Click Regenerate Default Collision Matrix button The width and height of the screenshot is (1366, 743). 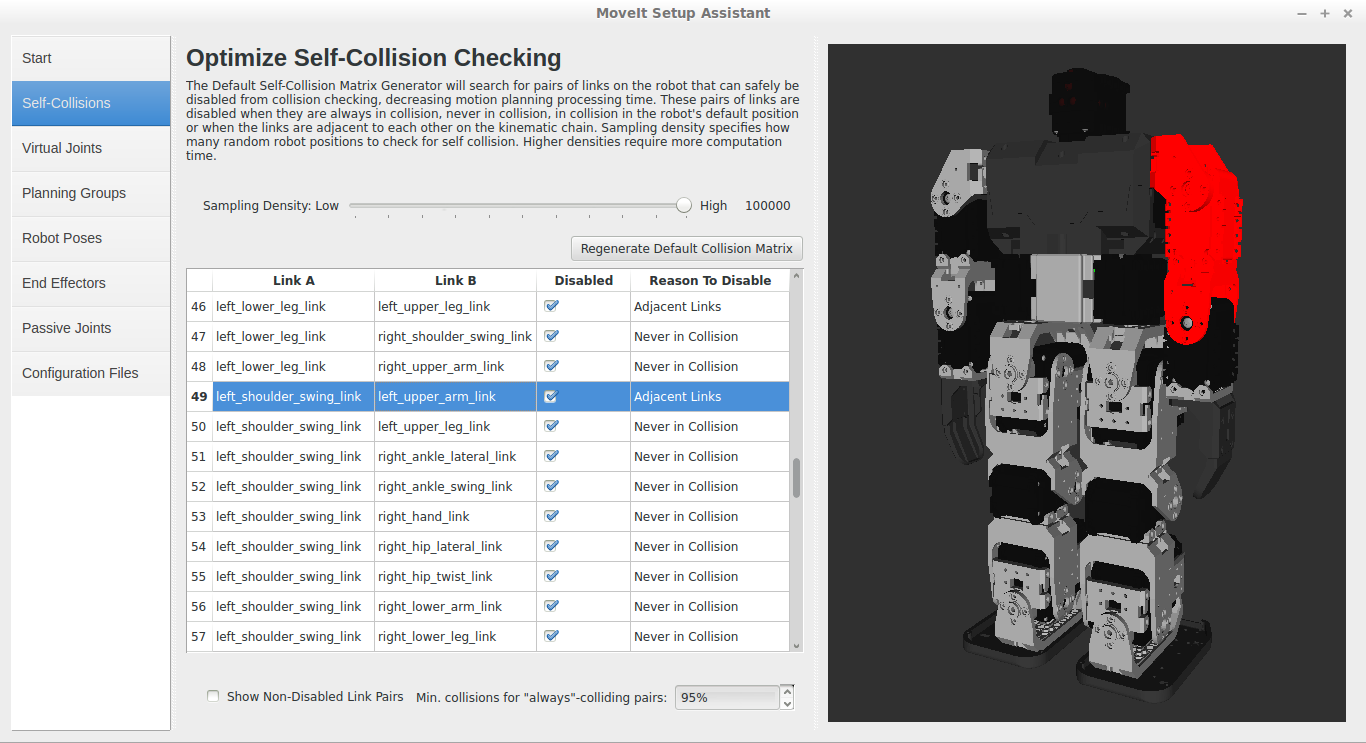[686, 248]
